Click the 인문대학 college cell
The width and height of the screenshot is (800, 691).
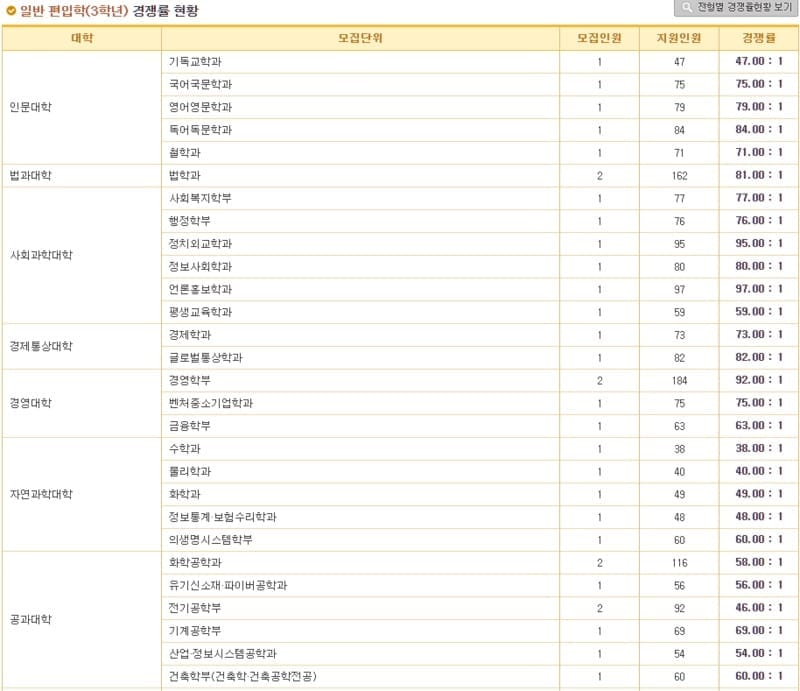click(x=82, y=107)
